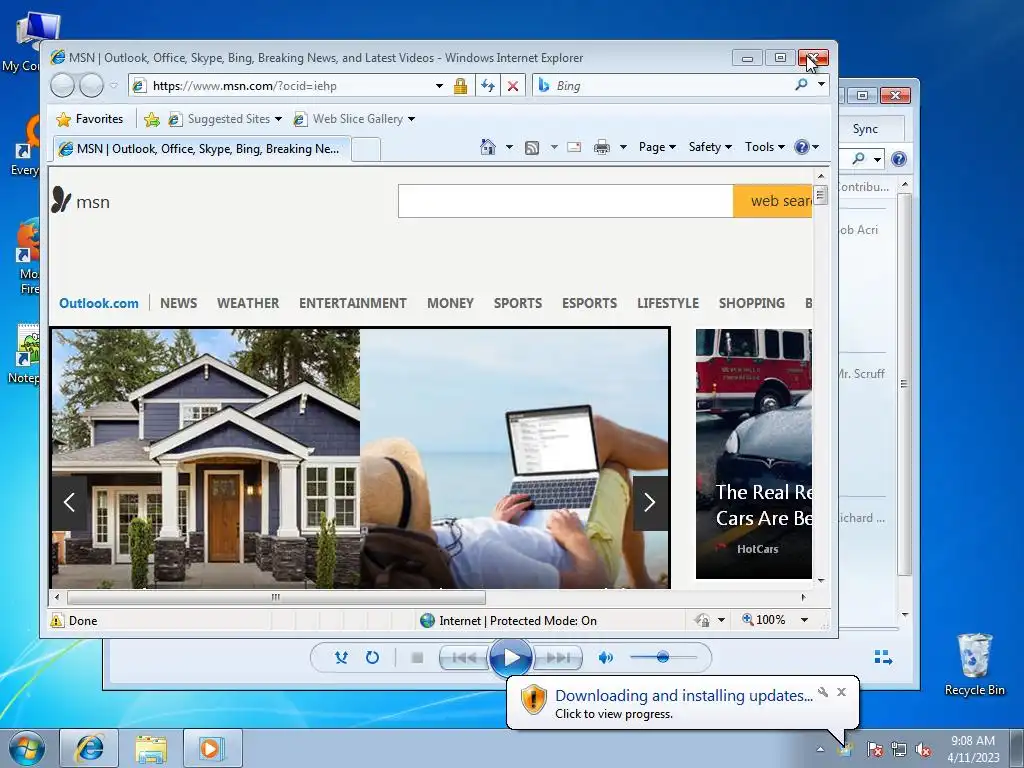This screenshot has width=1024, height=768.
Task: Open the NEWS section link
Action: coord(178,303)
